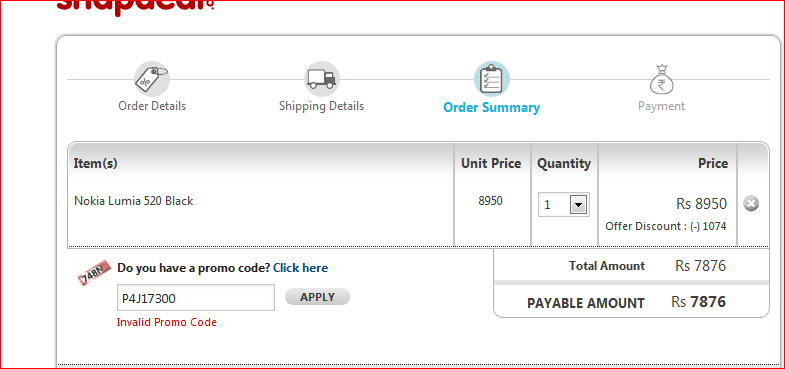Click the Invalid Promo Code error message
Screen dimensions: 785x369
click(x=167, y=322)
